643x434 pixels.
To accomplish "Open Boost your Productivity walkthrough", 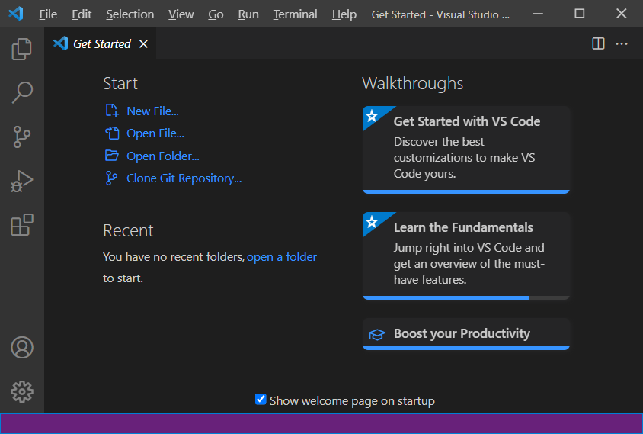I will [x=466, y=334].
